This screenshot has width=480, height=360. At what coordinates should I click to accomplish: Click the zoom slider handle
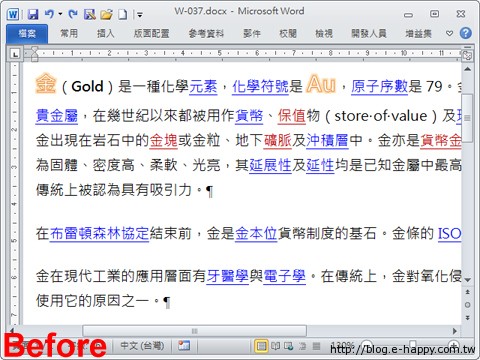pos(413,344)
